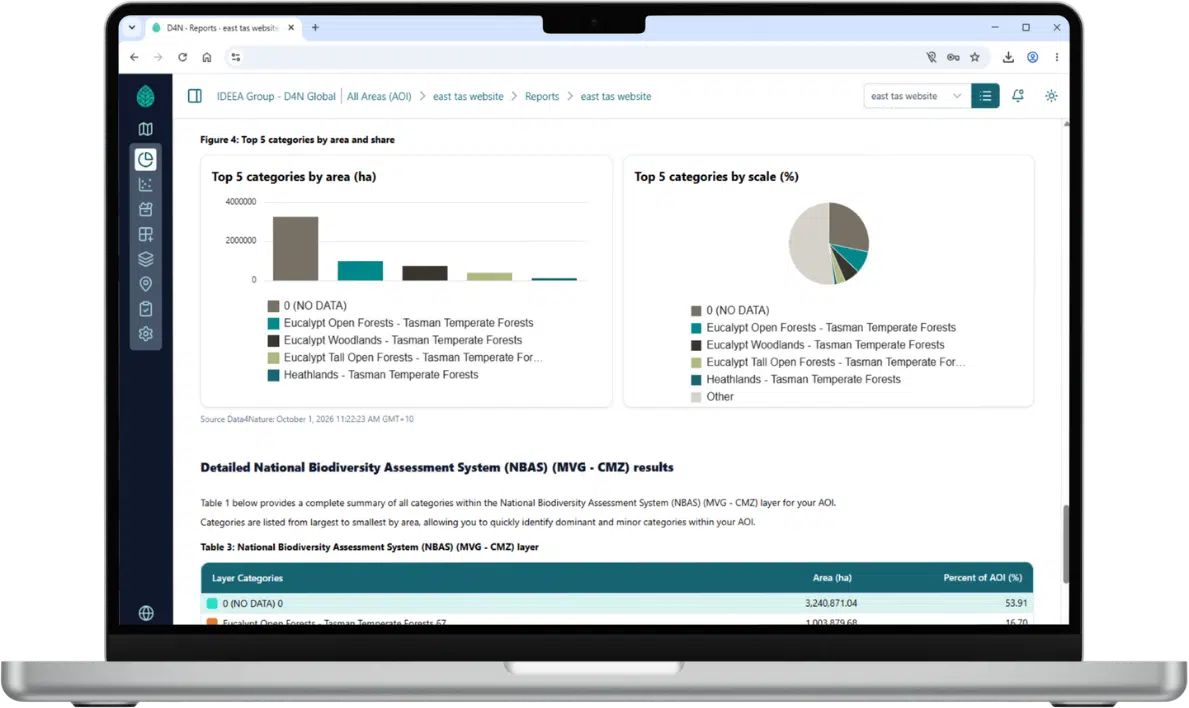
Task: Toggle Eucalypt Woodlands legend in scale chart
Action: coord(817,345)
